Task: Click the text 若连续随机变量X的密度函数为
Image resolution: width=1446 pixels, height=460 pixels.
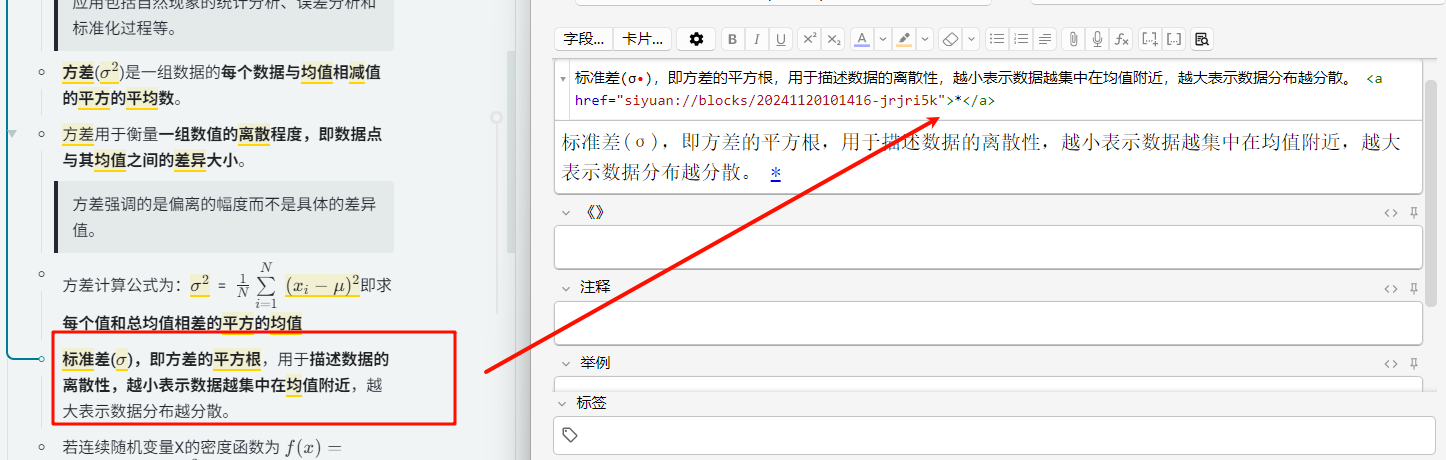Action: (x=170, y=447)
